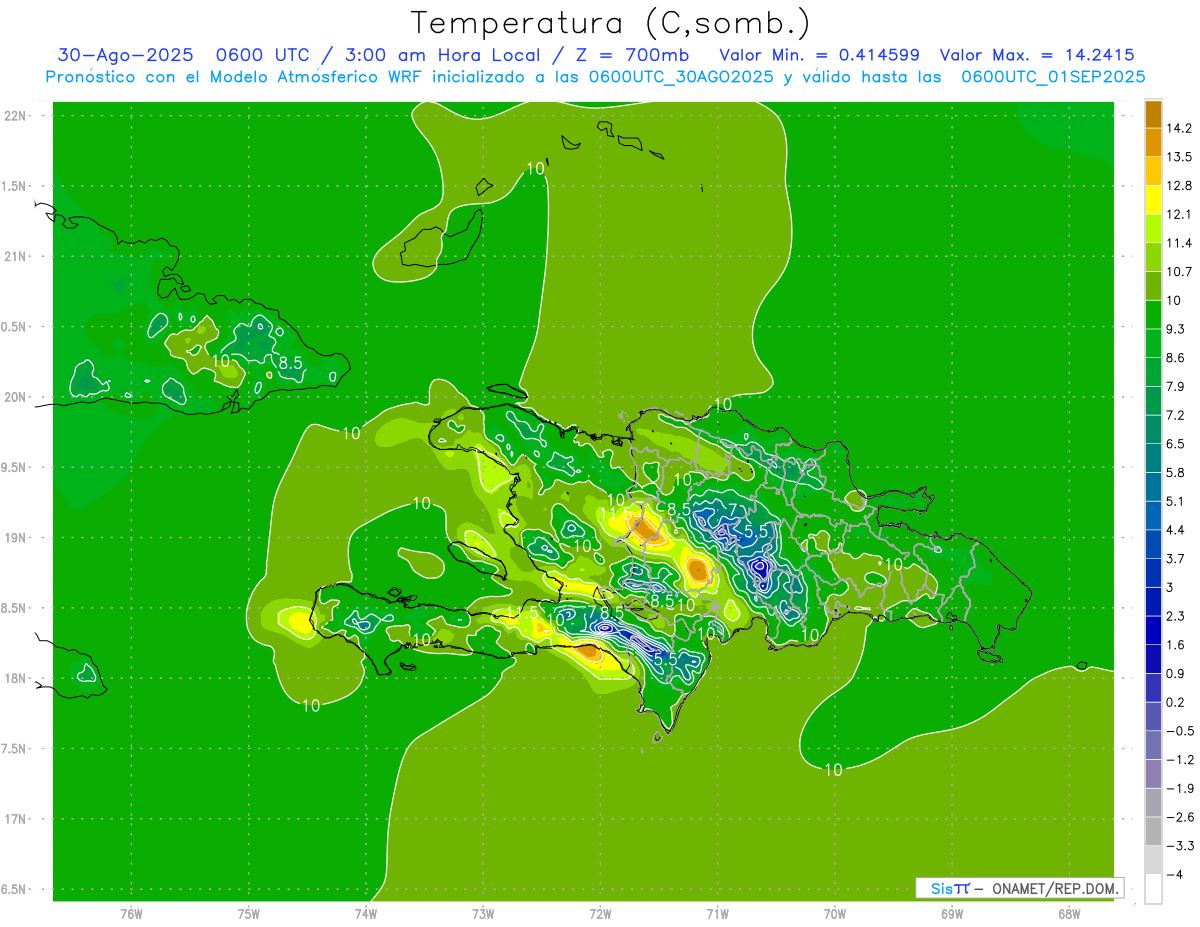Click the "7.2" color bar label

(x=1175, y=415)
